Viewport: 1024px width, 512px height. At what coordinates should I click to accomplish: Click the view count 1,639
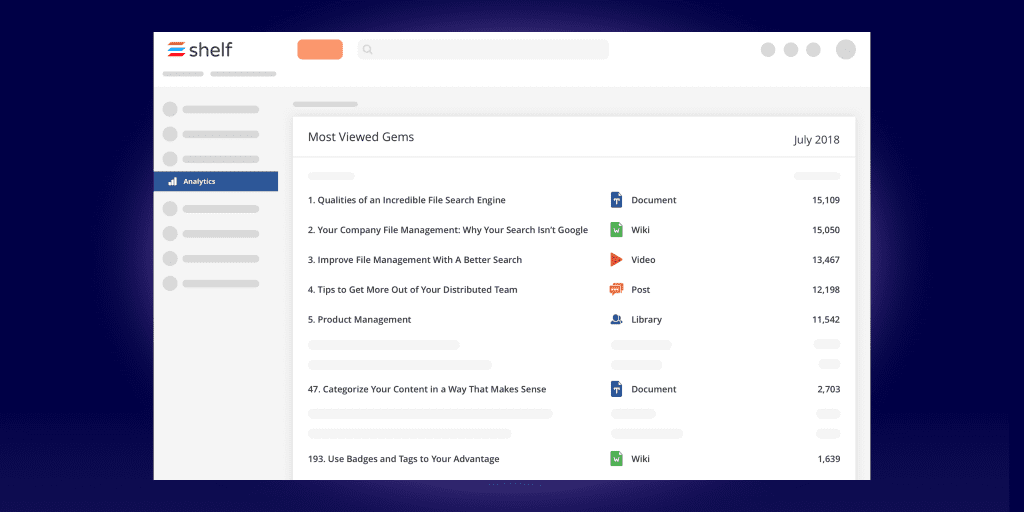829,459
